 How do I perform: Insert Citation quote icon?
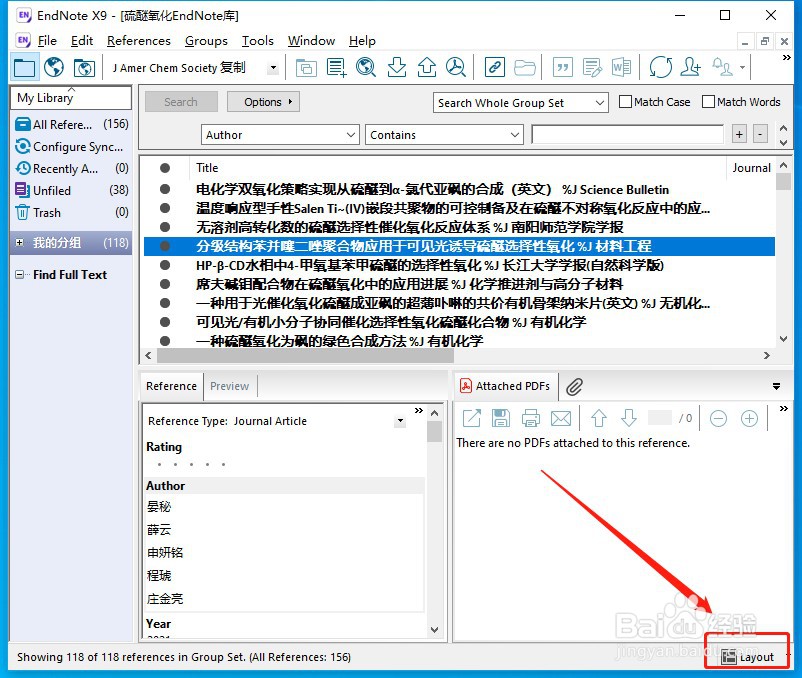pyautogui.click(x=563, y=67)
